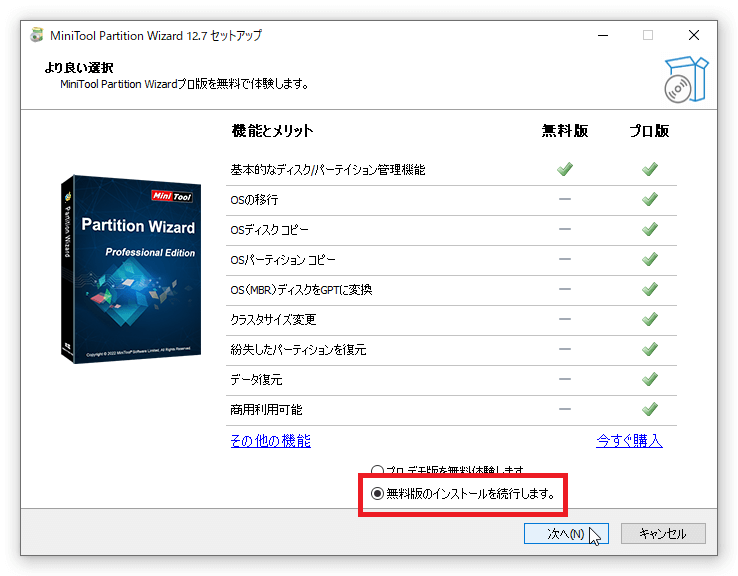Screen dimensions: 738x576
Task: Open the その他の機能 link
Action: (x=270, y=441)
